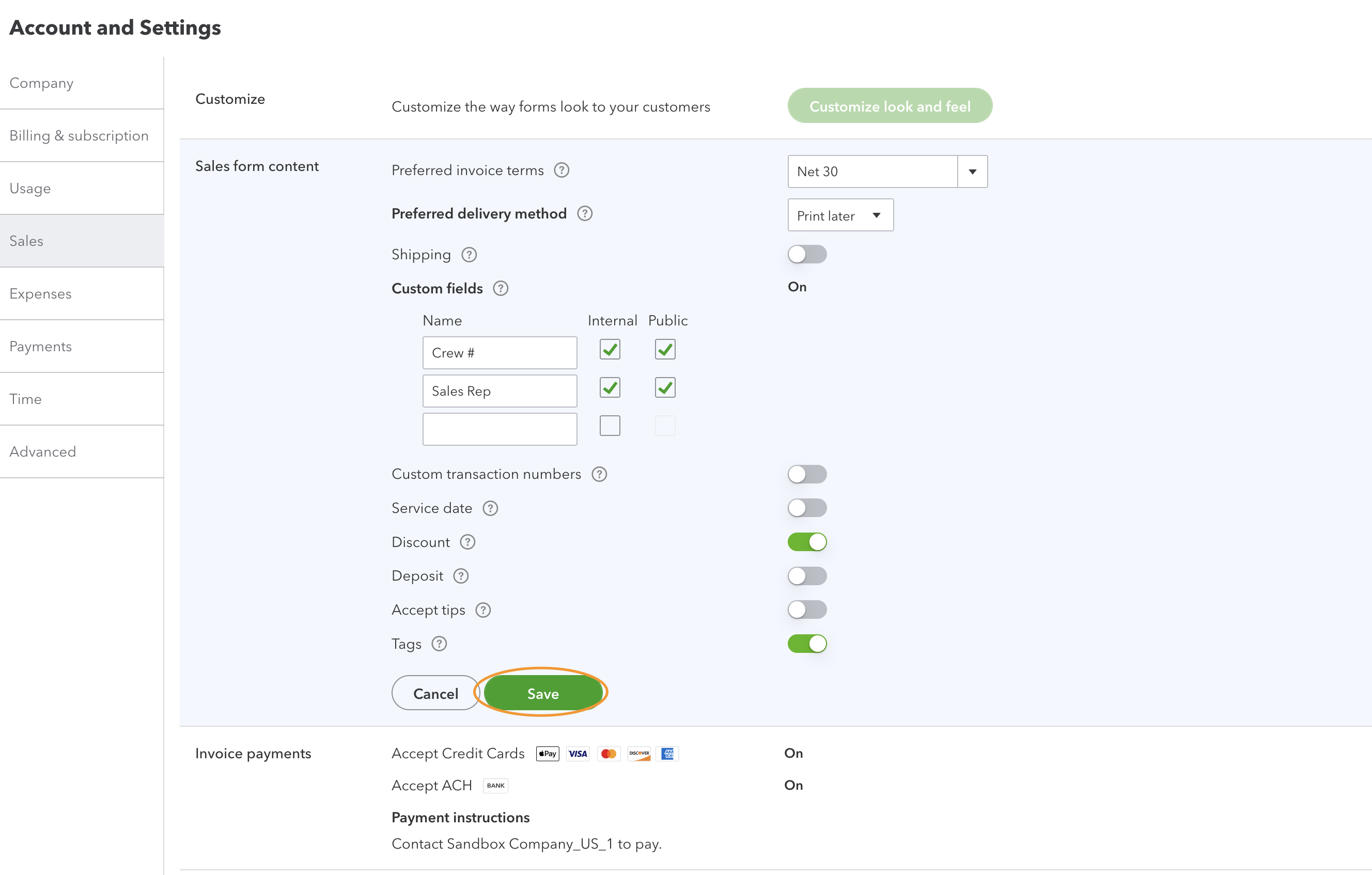Click the empty third custom field name box
Screen dimensions: 1372x875
pos(499,429)
